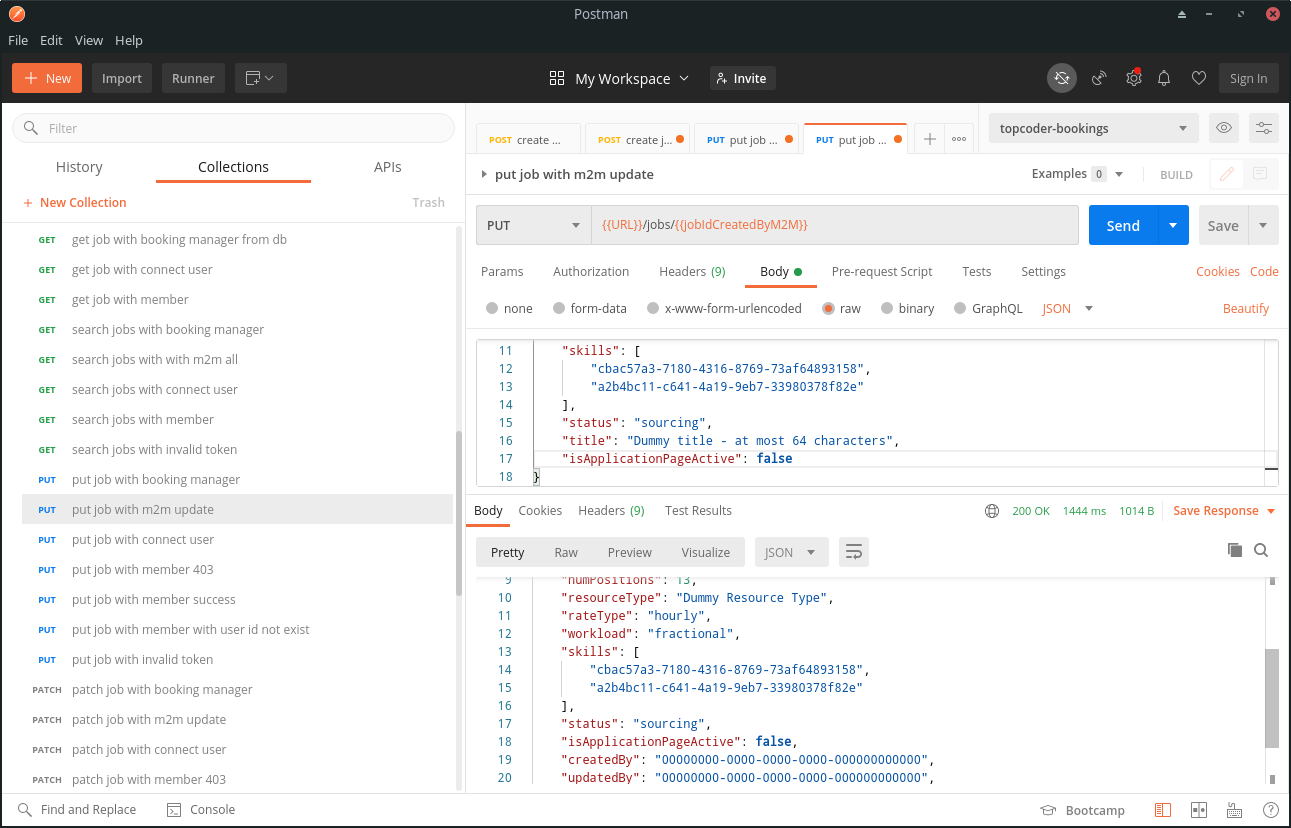Open the request Headers (9) tab
The image size is (1291, 828).
[692, 271]
